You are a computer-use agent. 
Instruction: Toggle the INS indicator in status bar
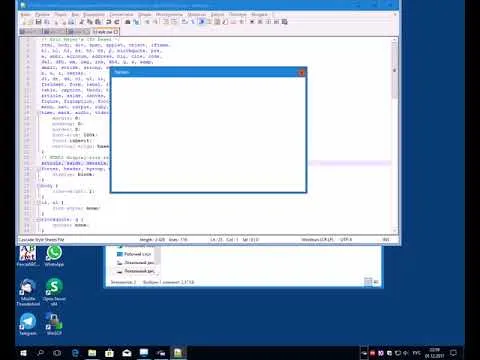coord(386,239)
